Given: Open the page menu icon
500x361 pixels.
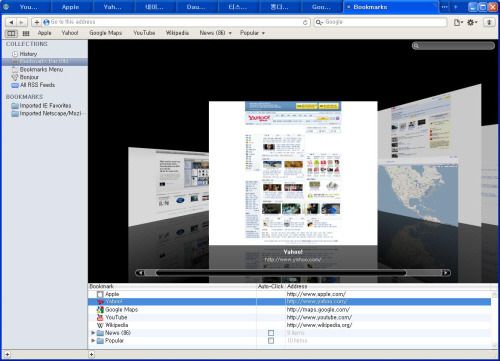Looking at the screenshot, I should click(x=458, y=22).
